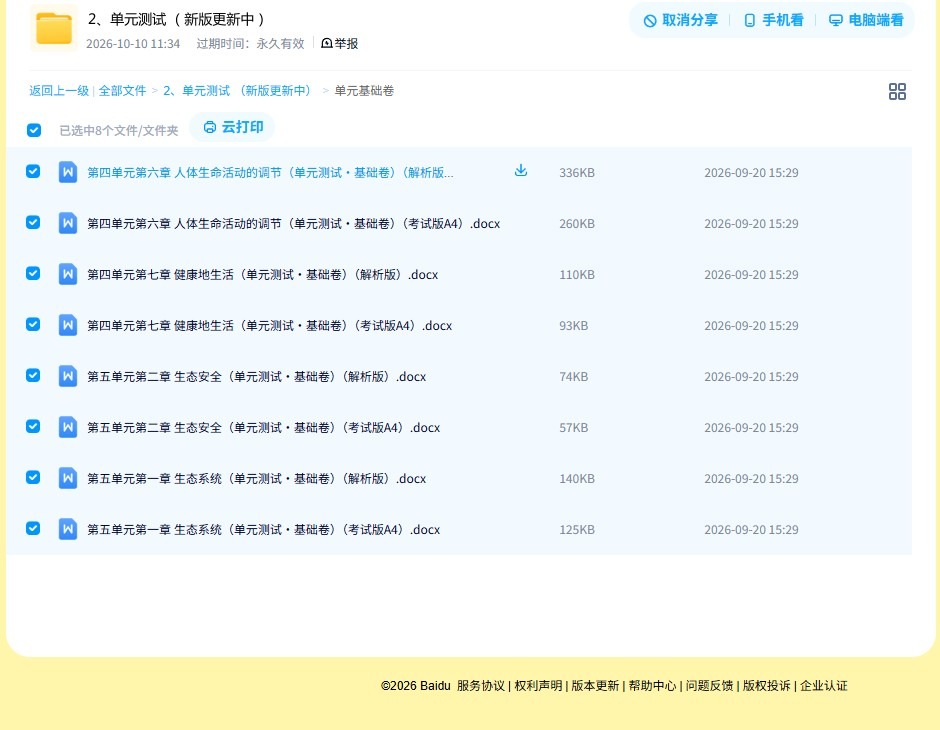Go back via 返回上一级 link
Viewport: 940px width, 730px height.
click(x=59, y=91)
